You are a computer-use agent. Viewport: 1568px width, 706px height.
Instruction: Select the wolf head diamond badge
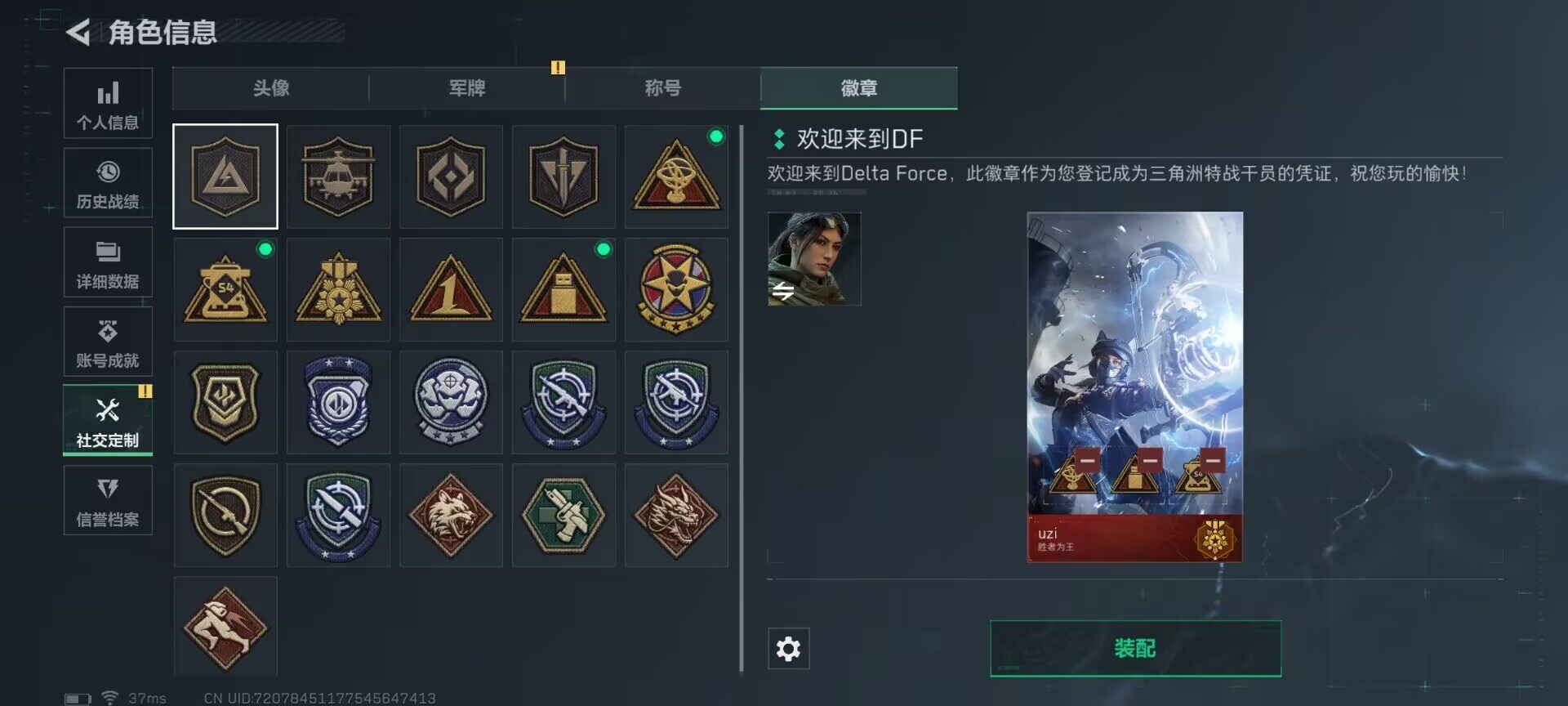[x=451, y=515]
